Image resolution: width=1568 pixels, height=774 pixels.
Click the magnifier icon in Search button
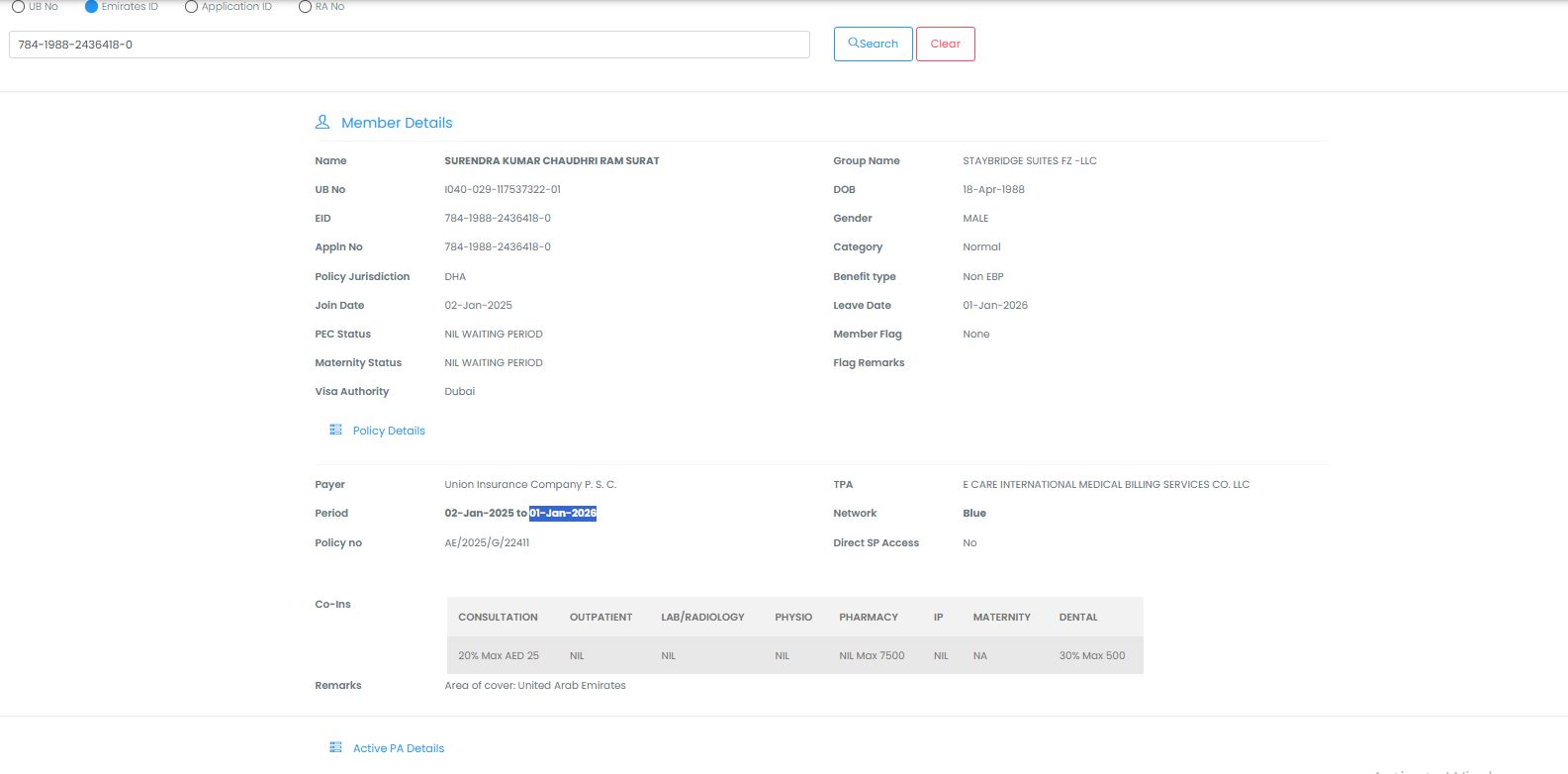coord(854,44)
